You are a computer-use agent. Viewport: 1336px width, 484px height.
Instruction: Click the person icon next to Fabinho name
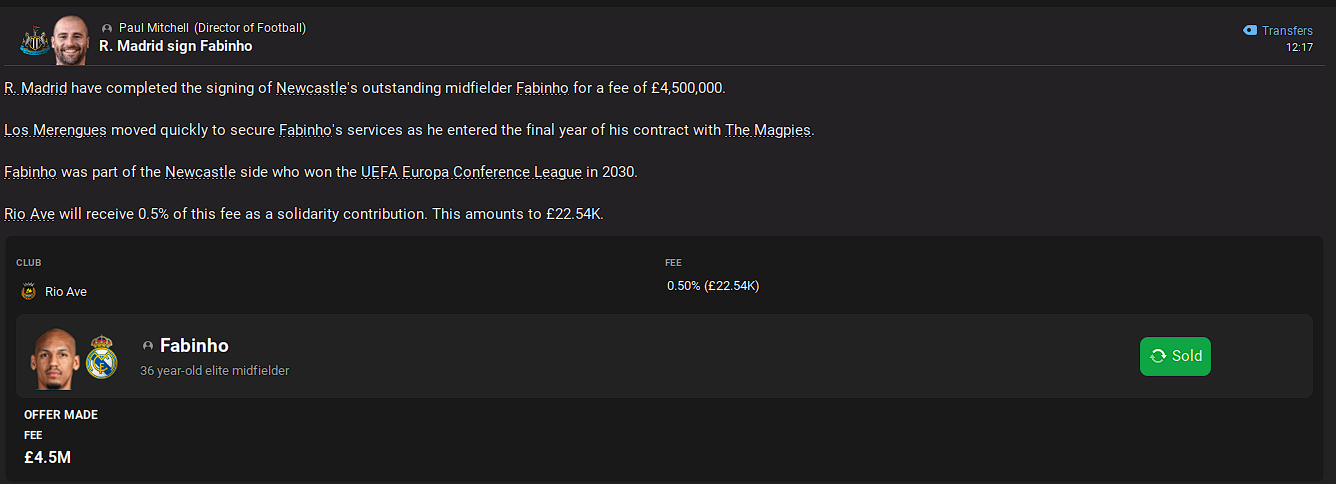(x=148, y=346)
